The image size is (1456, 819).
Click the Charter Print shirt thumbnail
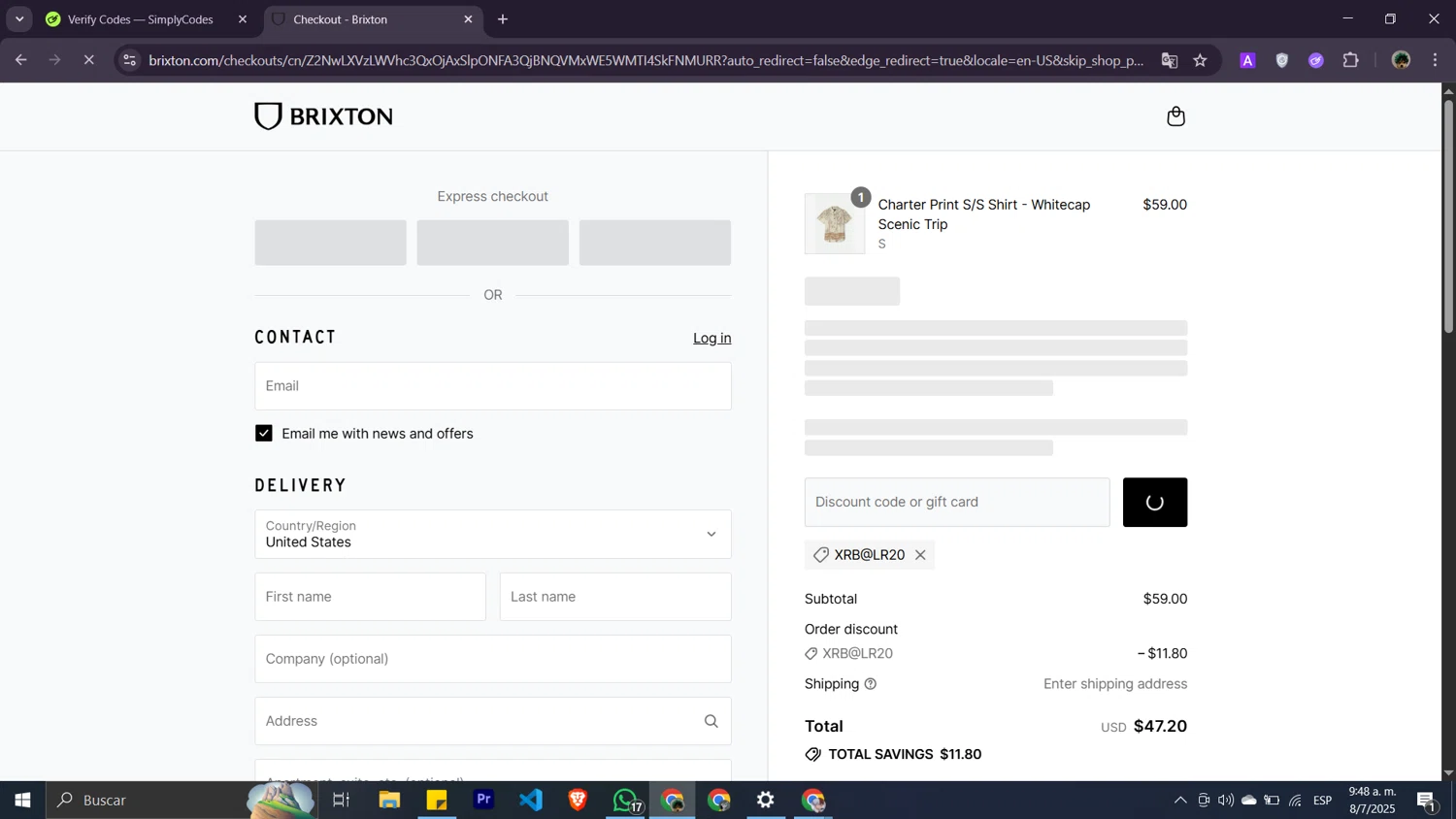[835, 224]
